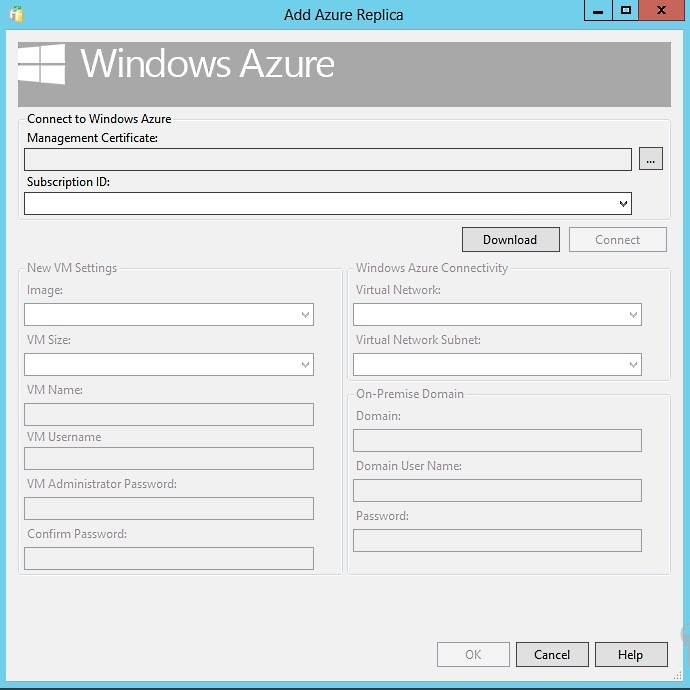
Task: Click the VM Administrator Password field
Action: tap(169, 509)
